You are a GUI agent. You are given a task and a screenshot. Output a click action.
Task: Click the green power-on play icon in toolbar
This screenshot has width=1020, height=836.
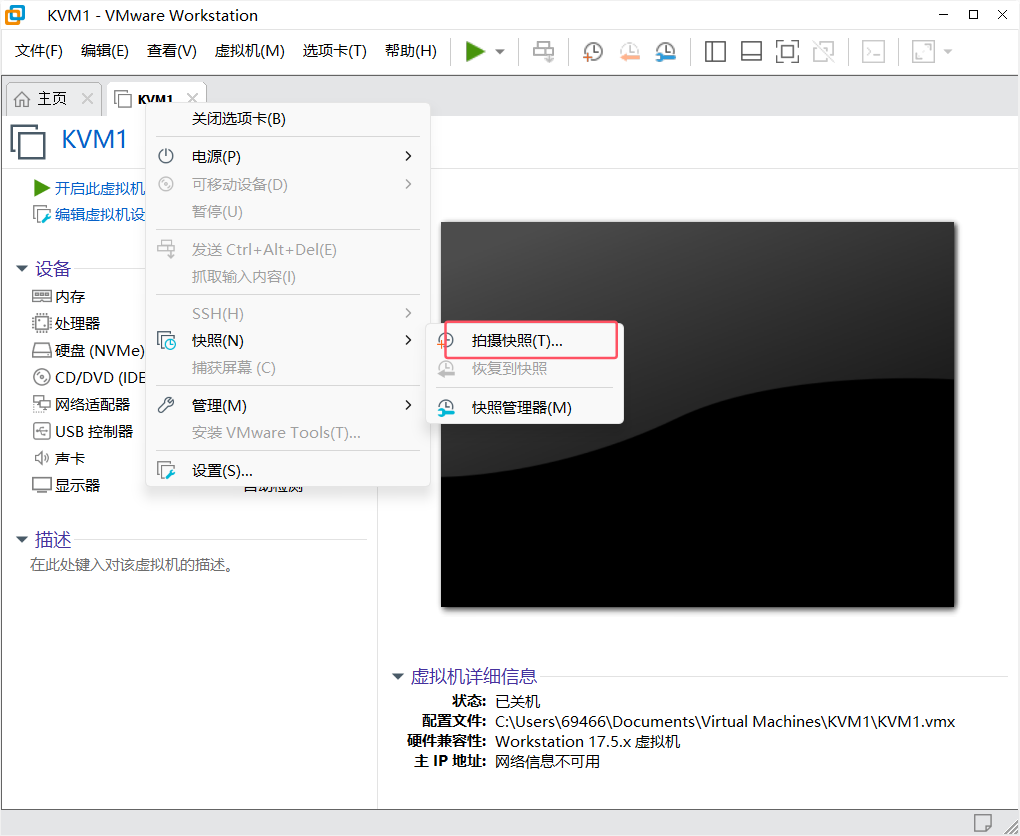pyautogui.click(x=475, y=51)
